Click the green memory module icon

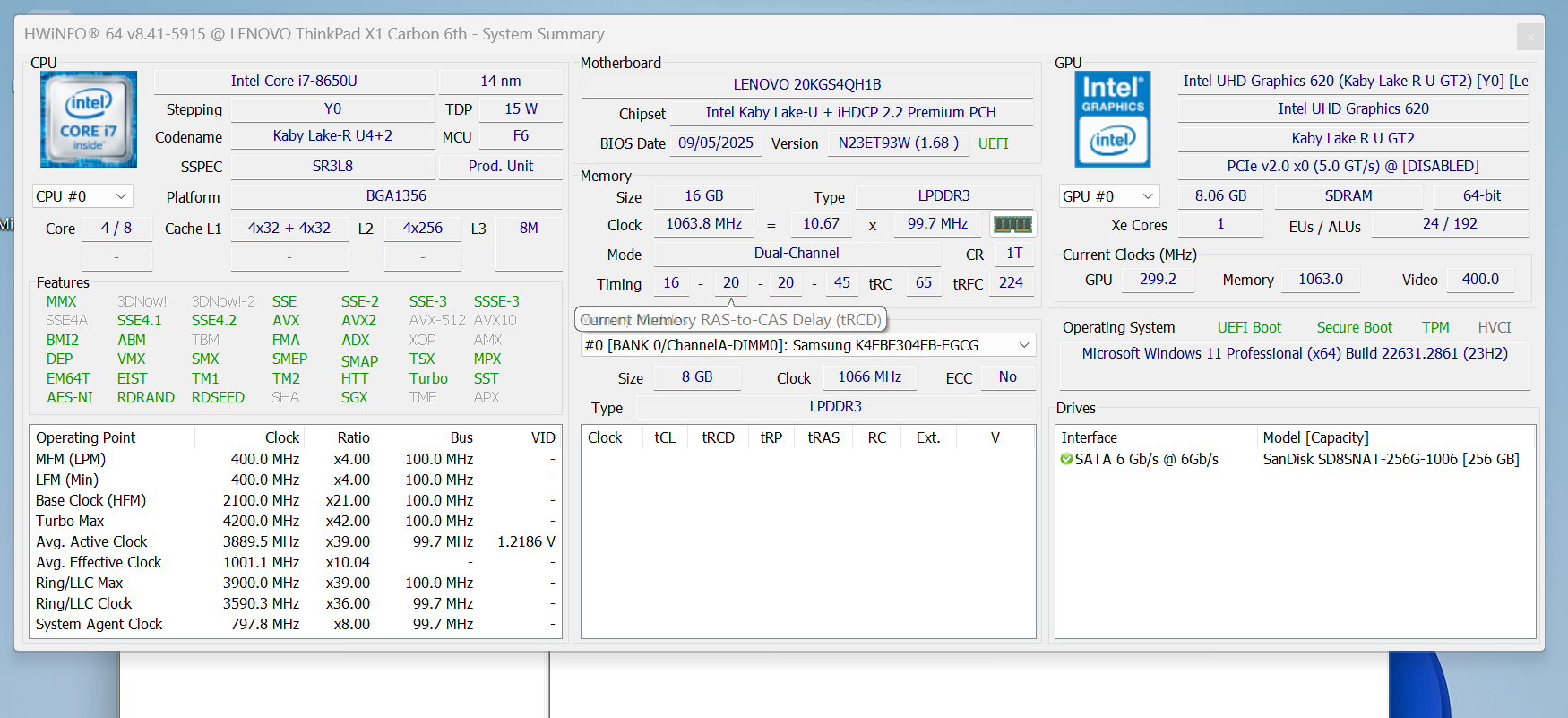tap(1012, 224)
